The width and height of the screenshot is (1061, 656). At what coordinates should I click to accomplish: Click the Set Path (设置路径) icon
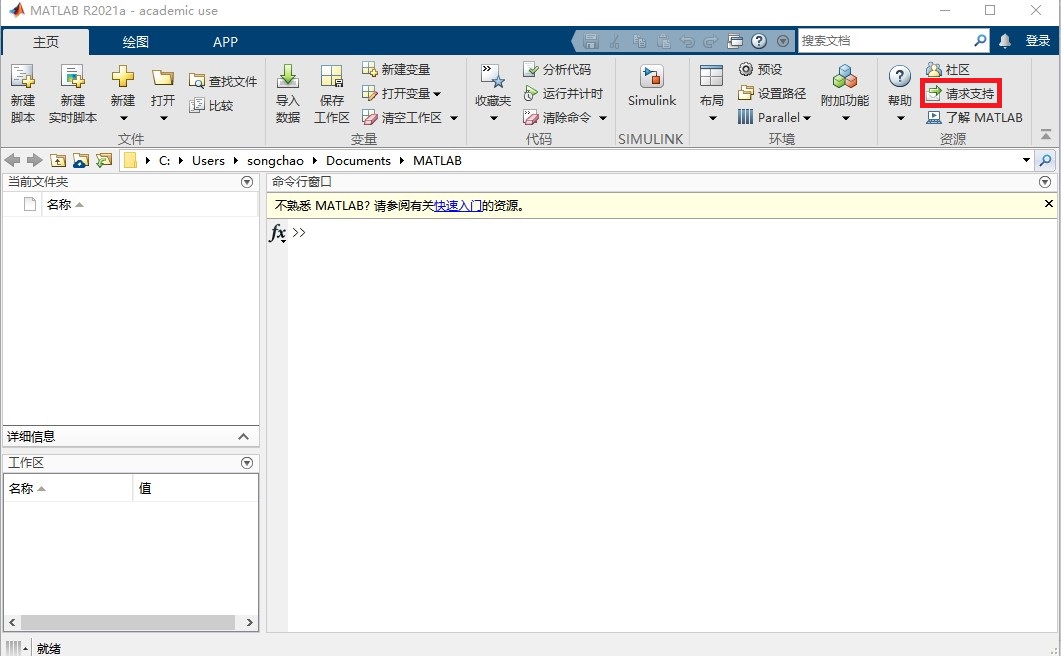746,93
